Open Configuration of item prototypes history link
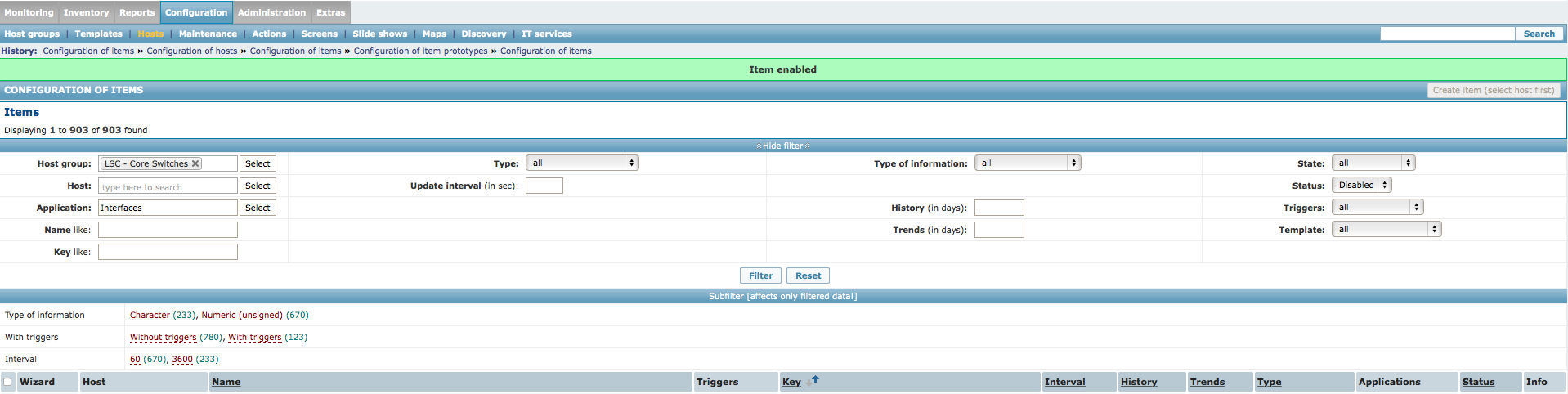 coord(420,51)
